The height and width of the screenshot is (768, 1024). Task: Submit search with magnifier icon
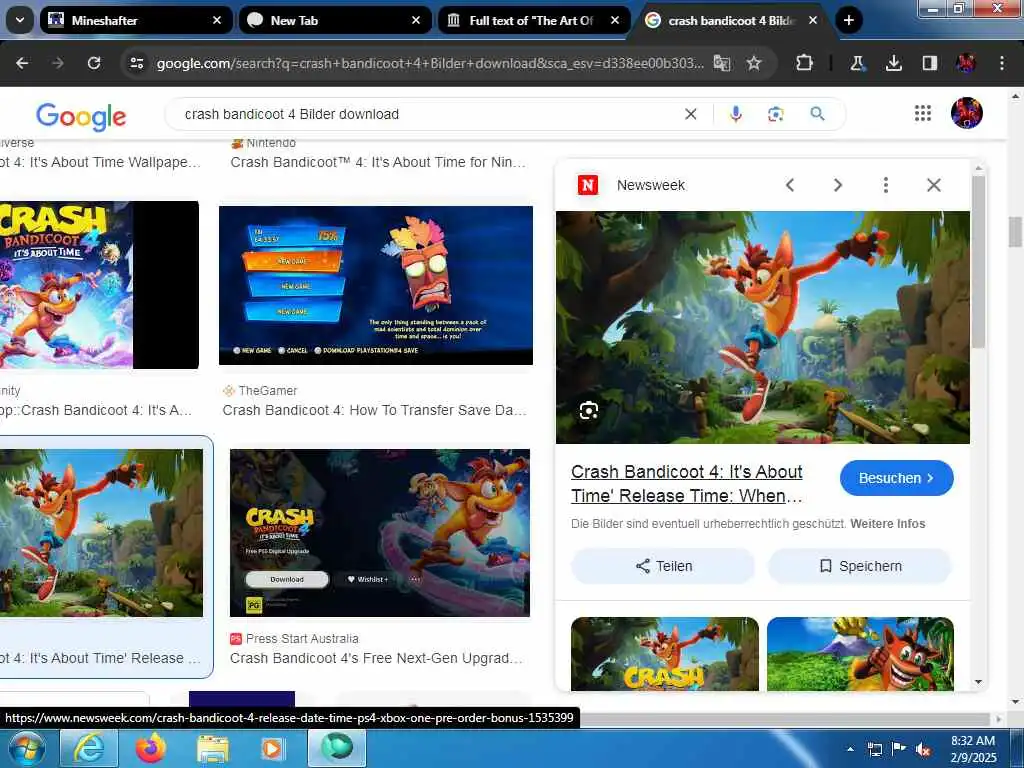817,114
